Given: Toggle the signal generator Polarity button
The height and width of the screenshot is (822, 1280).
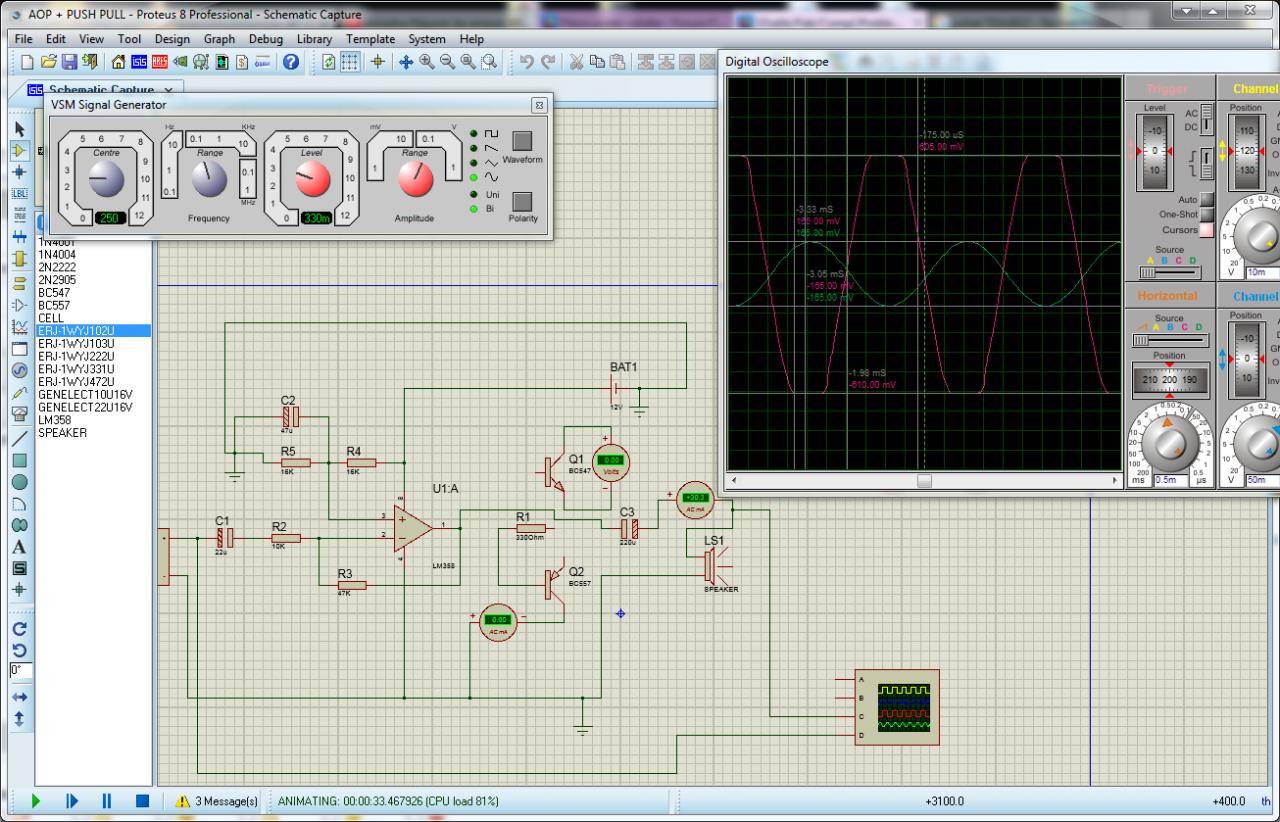Looking at the screenshot, I should click(x=523, y=202).
